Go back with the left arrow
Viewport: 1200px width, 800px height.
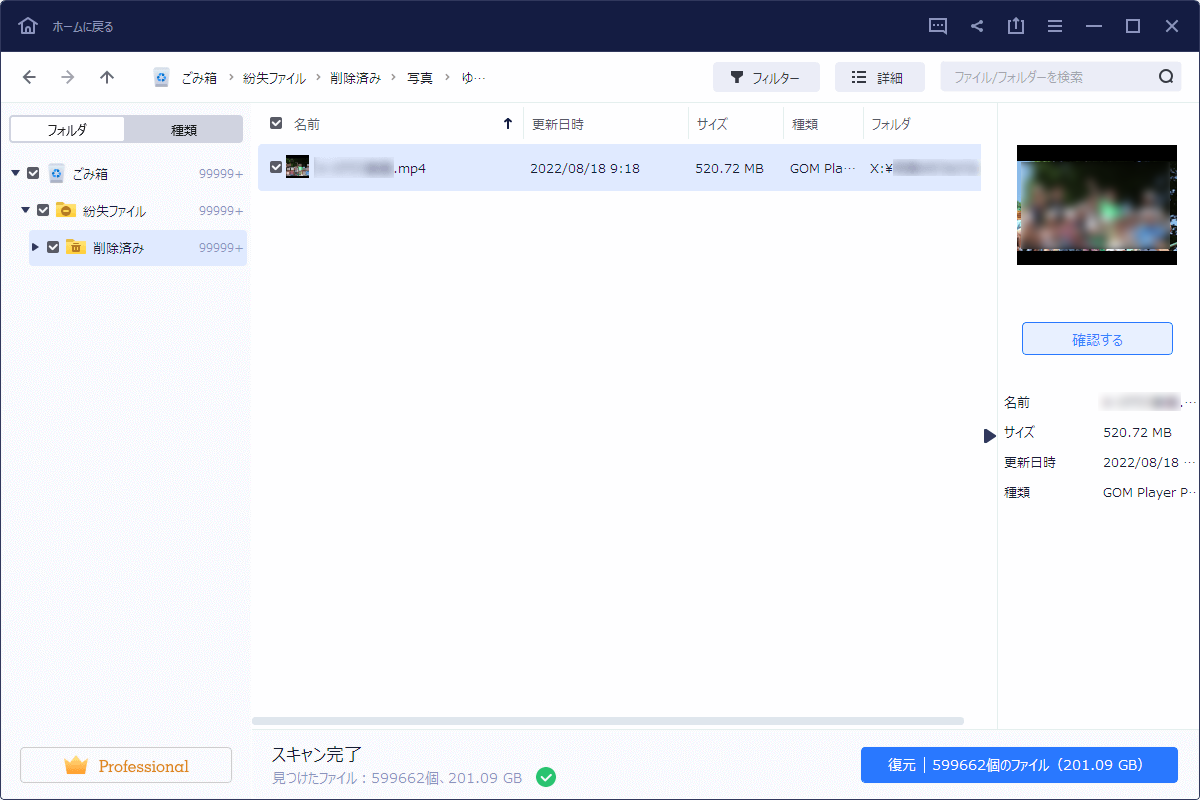tap(29, 77)
